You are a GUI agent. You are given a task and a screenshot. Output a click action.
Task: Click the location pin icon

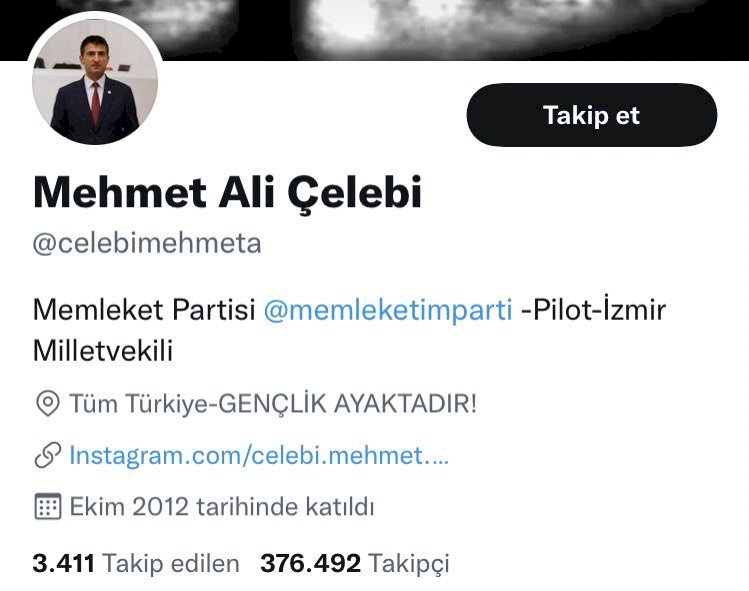(x=48, y=404)
